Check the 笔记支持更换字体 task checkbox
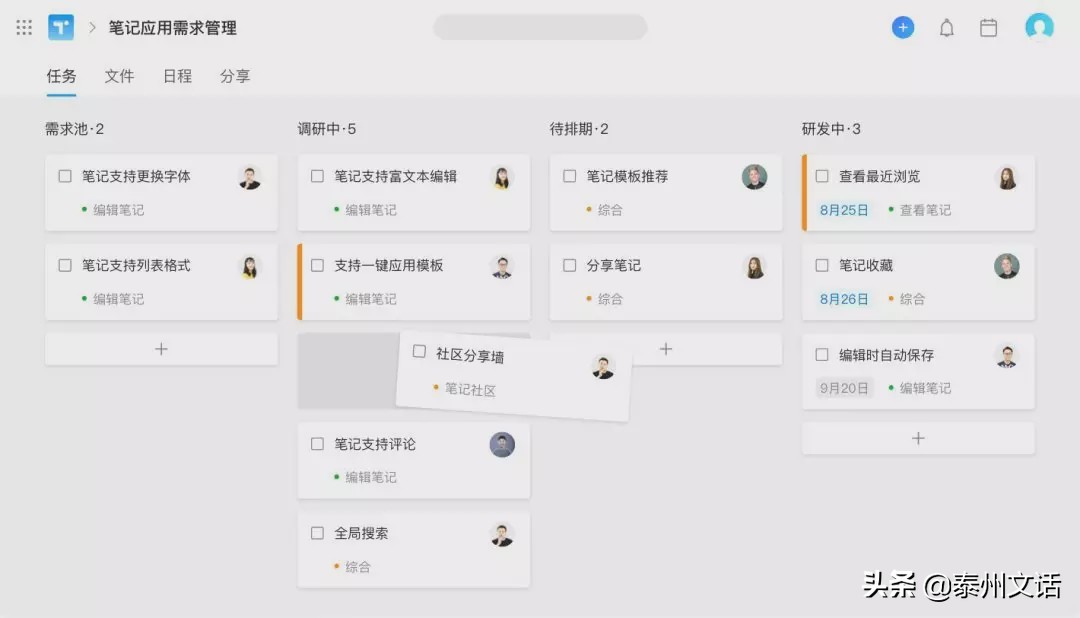 pos(66,176)
